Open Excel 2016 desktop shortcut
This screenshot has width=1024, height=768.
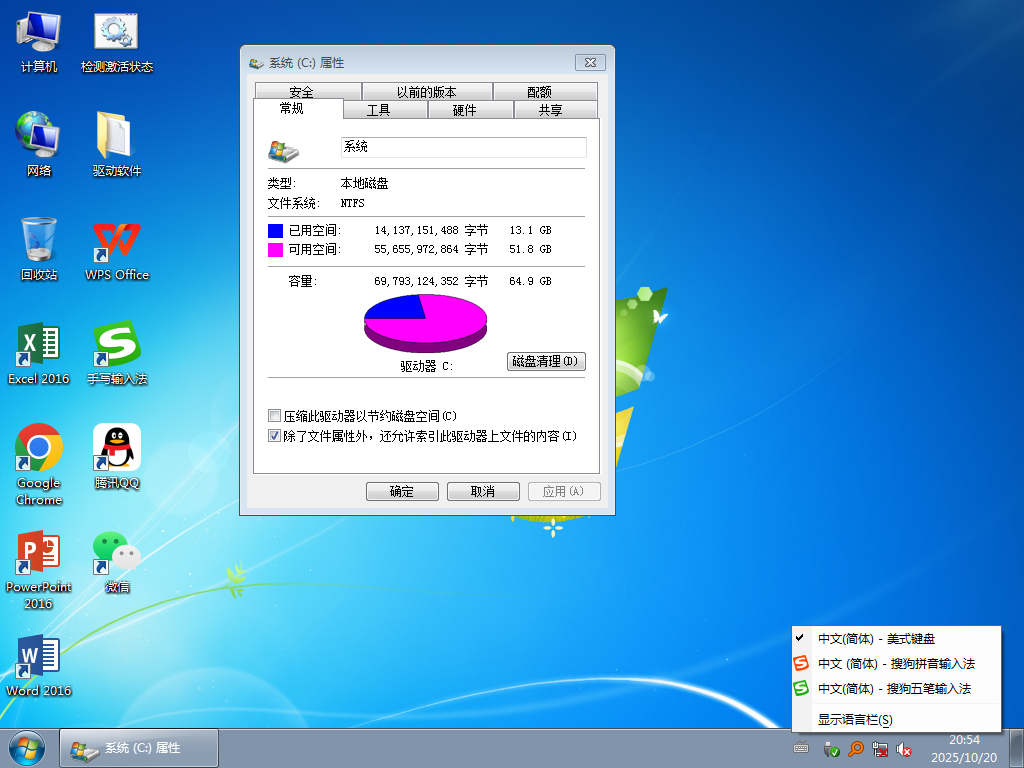click(39, 347)
